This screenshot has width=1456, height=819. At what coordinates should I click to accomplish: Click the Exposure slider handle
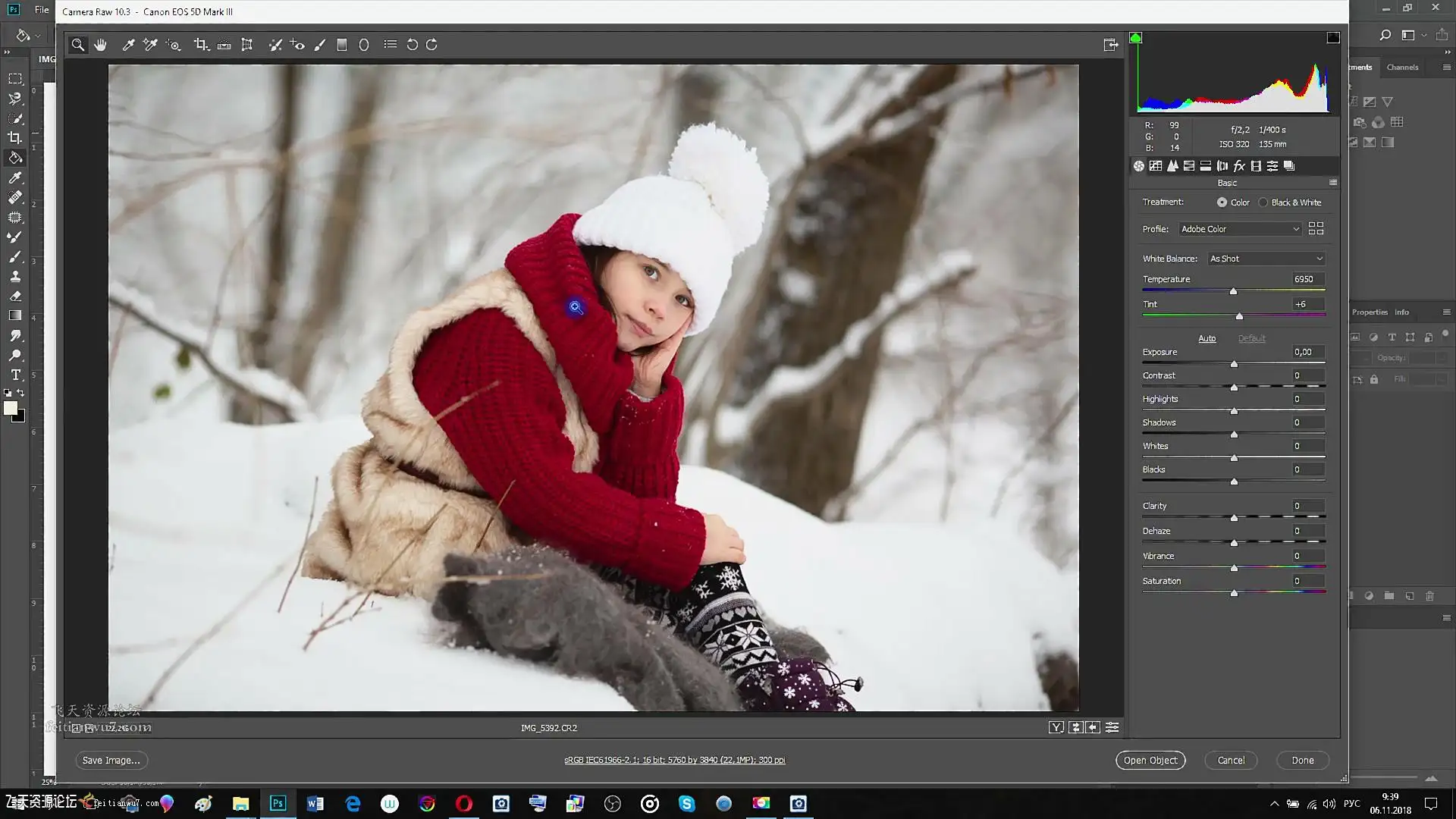click(1234, 365)
